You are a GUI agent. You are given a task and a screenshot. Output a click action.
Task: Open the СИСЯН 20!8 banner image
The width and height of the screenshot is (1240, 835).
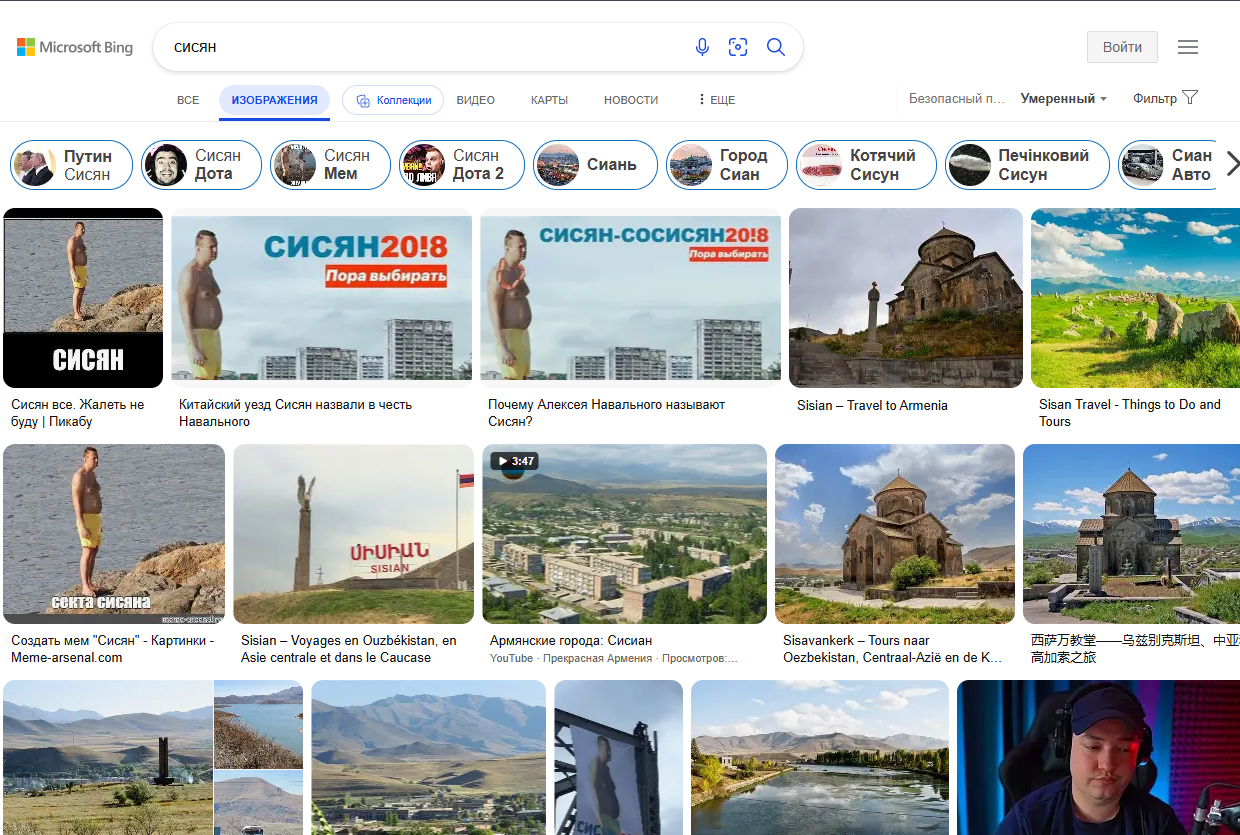tap(321, 298)
